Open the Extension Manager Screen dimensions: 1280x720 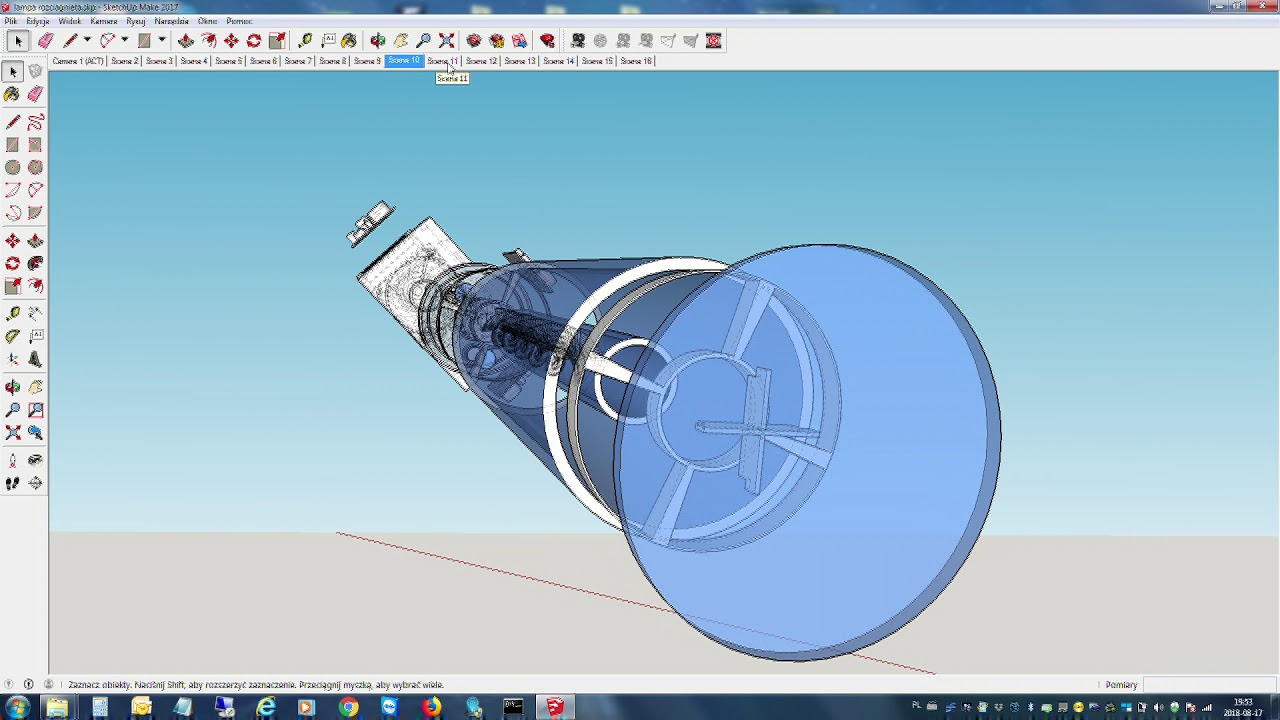pos(547,41)
